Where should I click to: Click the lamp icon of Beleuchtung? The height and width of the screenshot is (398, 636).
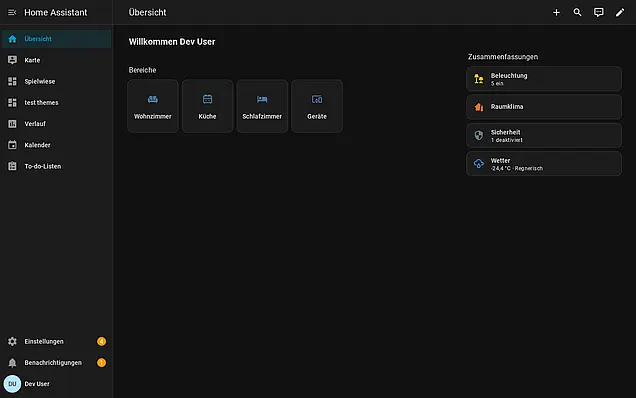(479, 79)
